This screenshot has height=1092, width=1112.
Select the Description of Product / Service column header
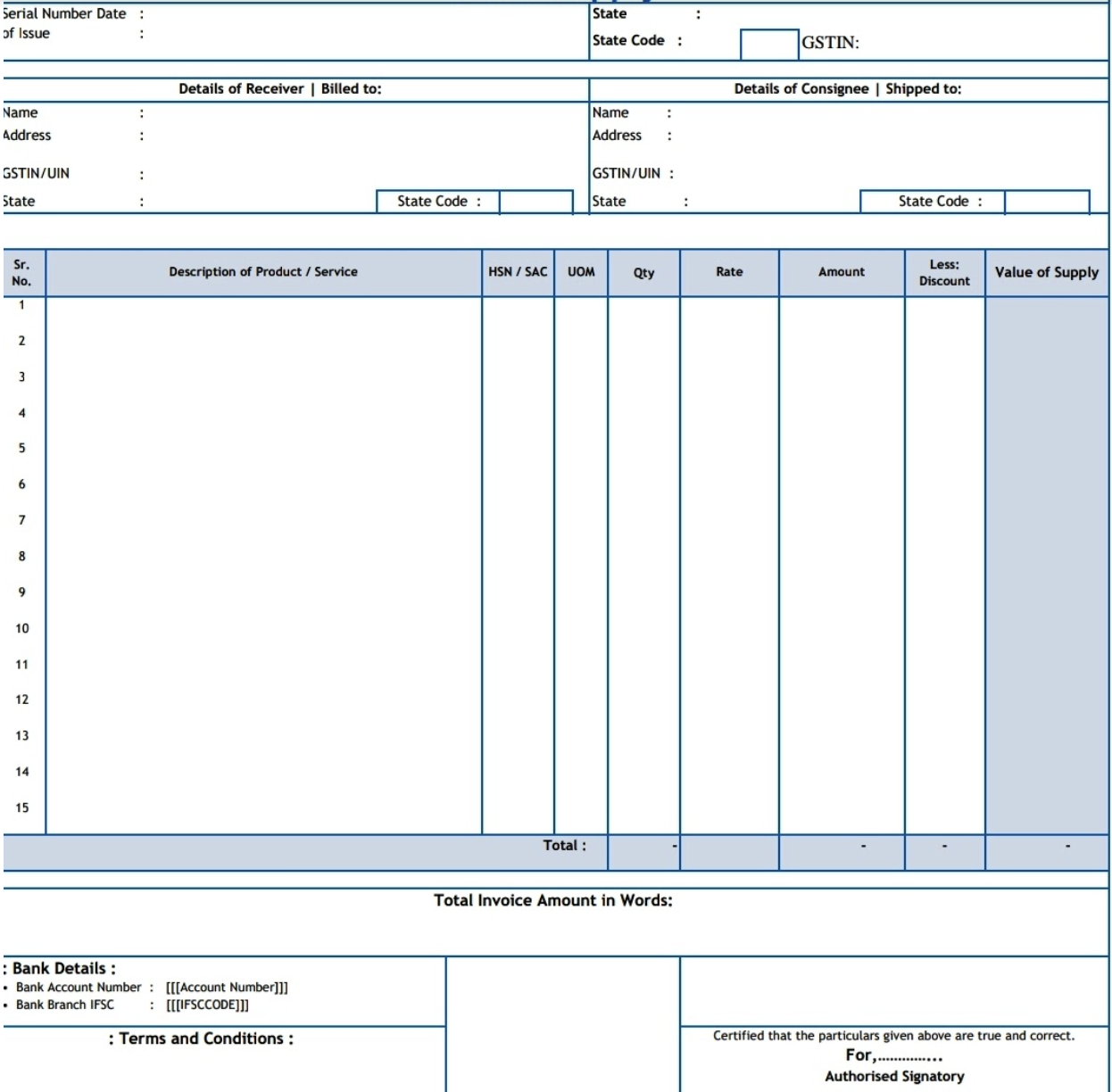[x=265, y=271]
